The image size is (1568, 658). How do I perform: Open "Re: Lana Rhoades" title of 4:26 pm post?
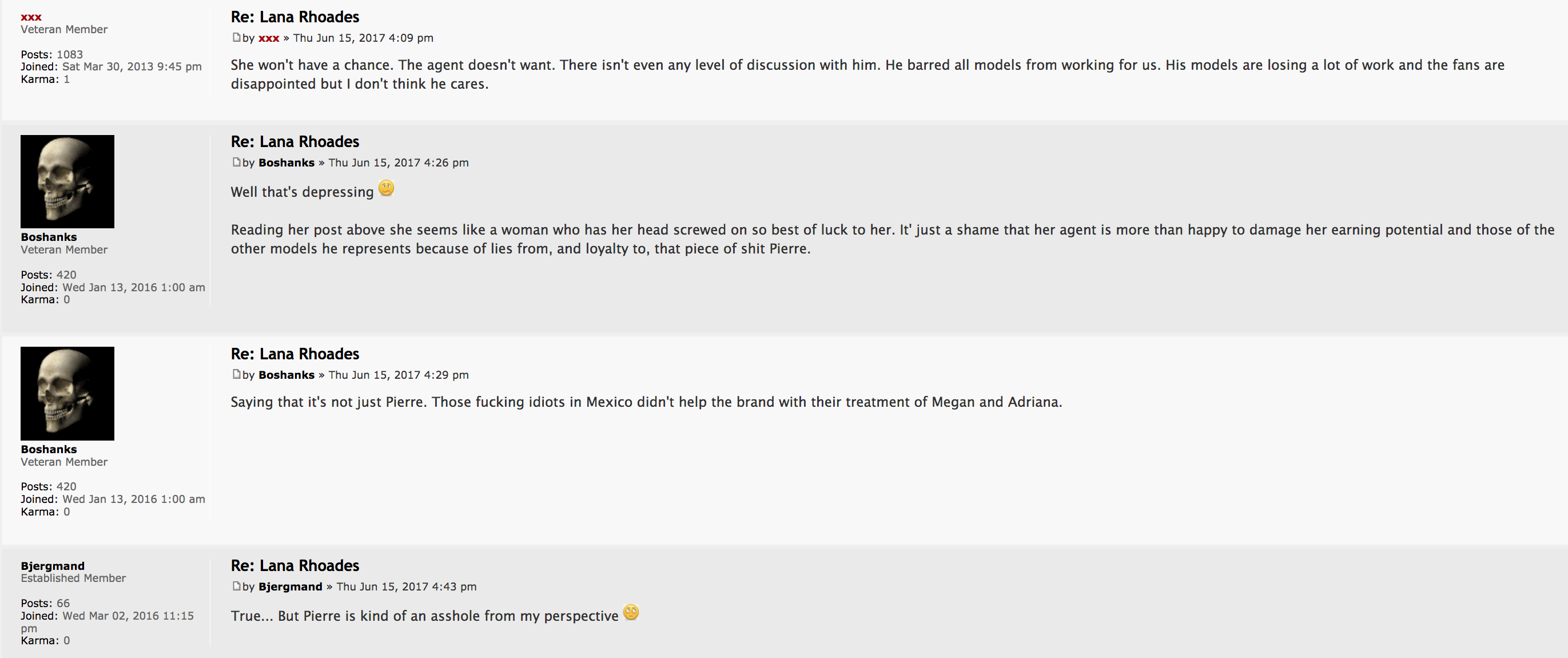point(295,142)
